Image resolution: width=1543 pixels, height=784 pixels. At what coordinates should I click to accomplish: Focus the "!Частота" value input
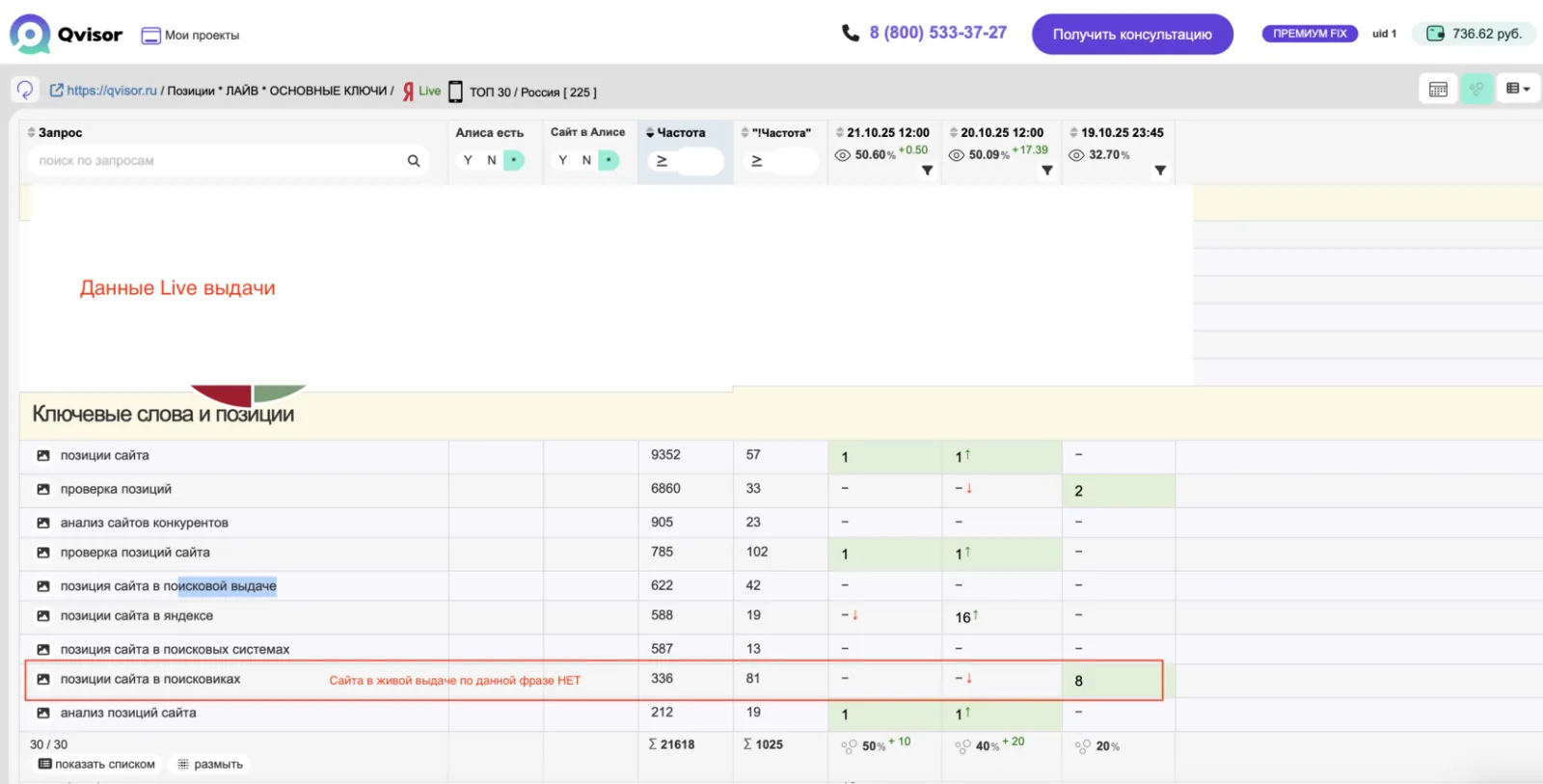click(x=794, y=161)
